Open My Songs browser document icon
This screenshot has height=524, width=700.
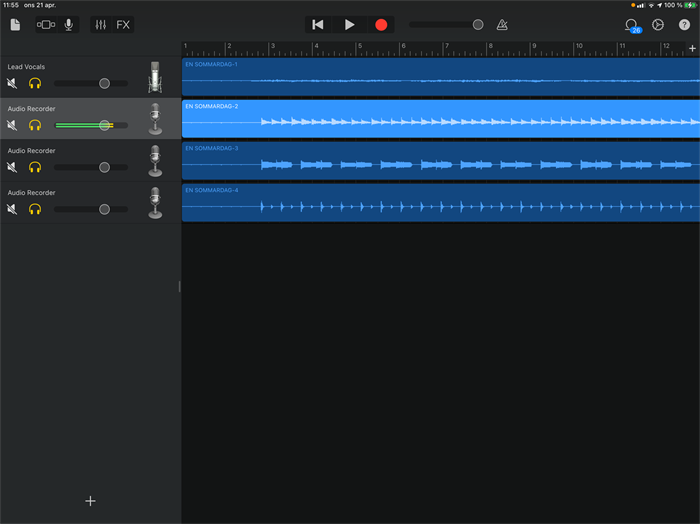pyautogui.click(x=15, y=24)
